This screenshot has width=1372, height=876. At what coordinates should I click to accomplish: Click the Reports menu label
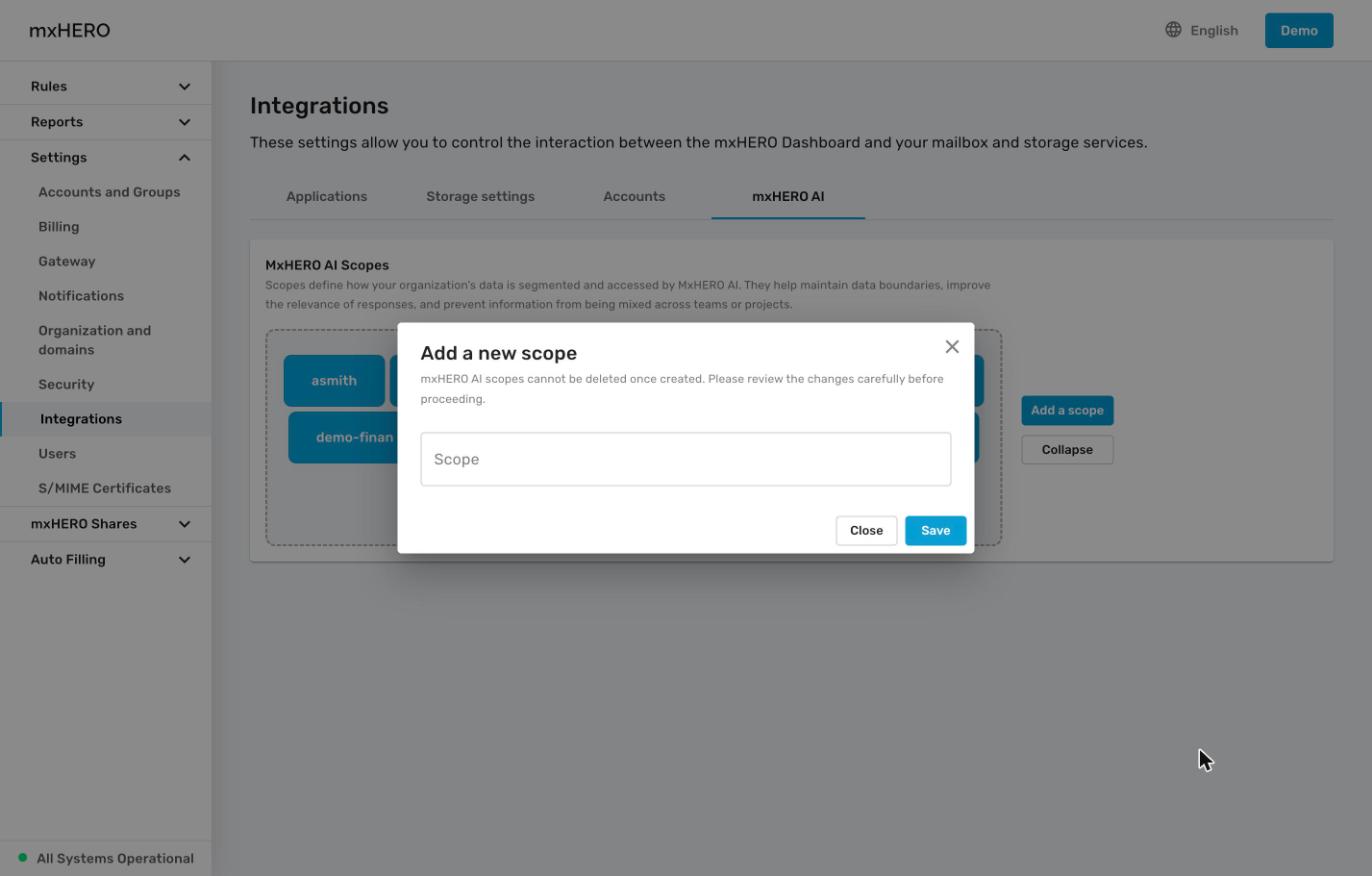[x=57, y=122]
